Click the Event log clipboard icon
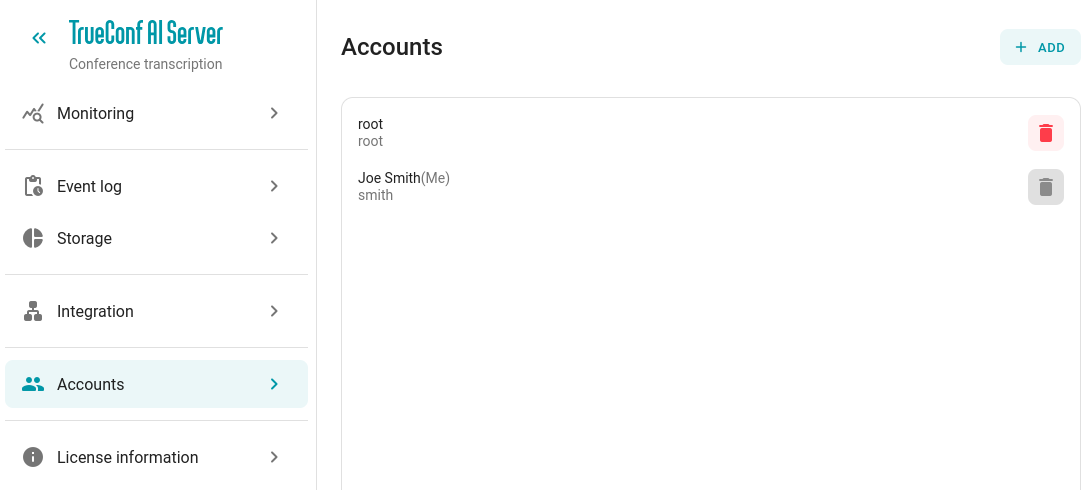Screen dimensions: 1089x490 (33, 186)
